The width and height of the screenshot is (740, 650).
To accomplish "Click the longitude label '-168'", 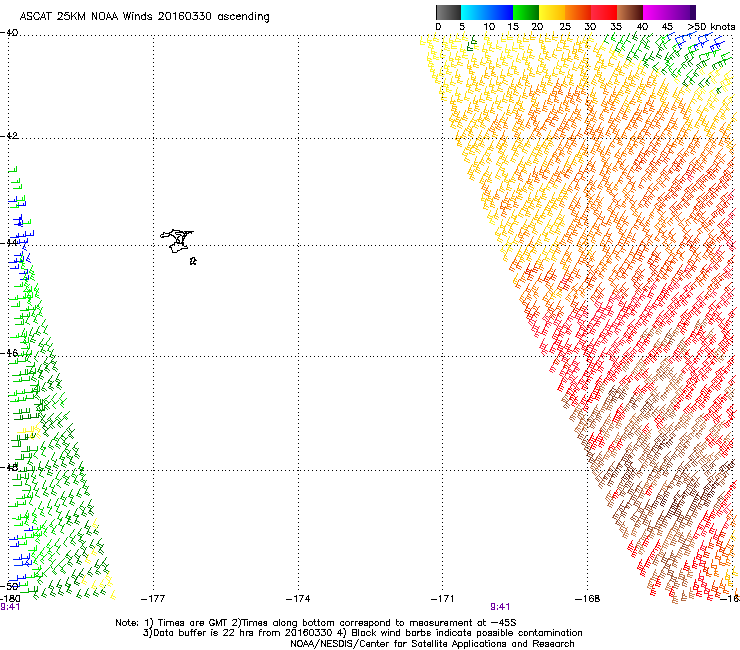I will 588,599.
